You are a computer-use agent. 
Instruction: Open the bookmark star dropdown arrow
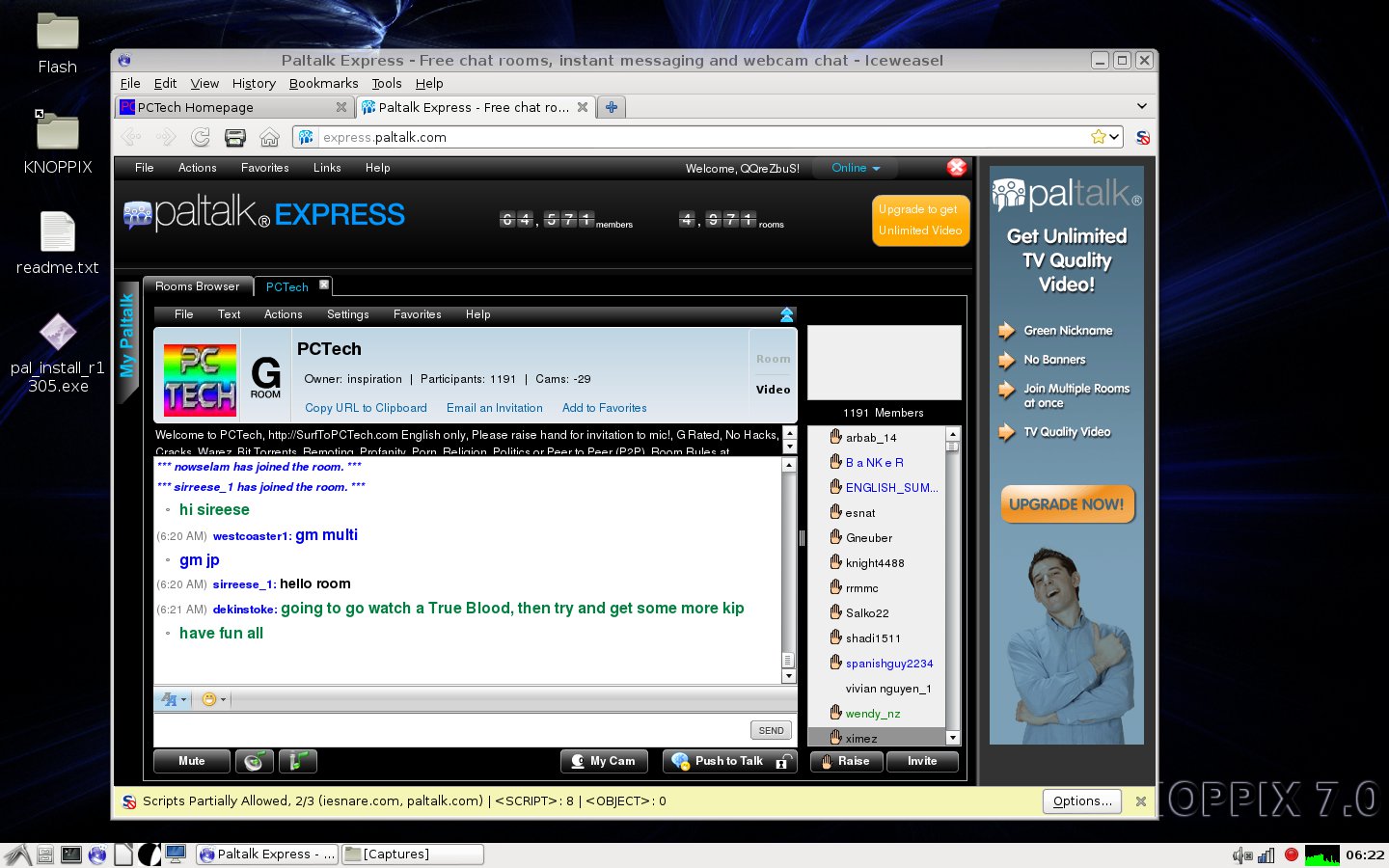coord(1114,137)
